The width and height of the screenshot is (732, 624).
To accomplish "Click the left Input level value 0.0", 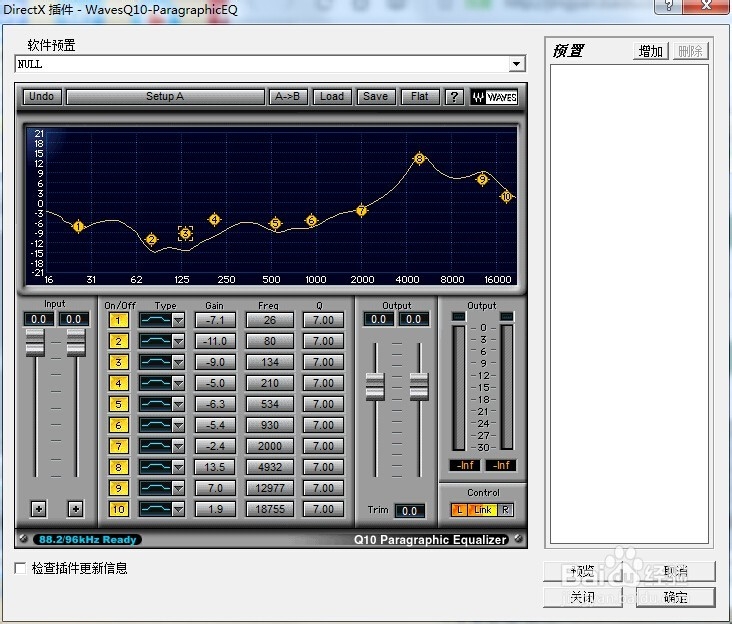I will click(x=39, y=319).
